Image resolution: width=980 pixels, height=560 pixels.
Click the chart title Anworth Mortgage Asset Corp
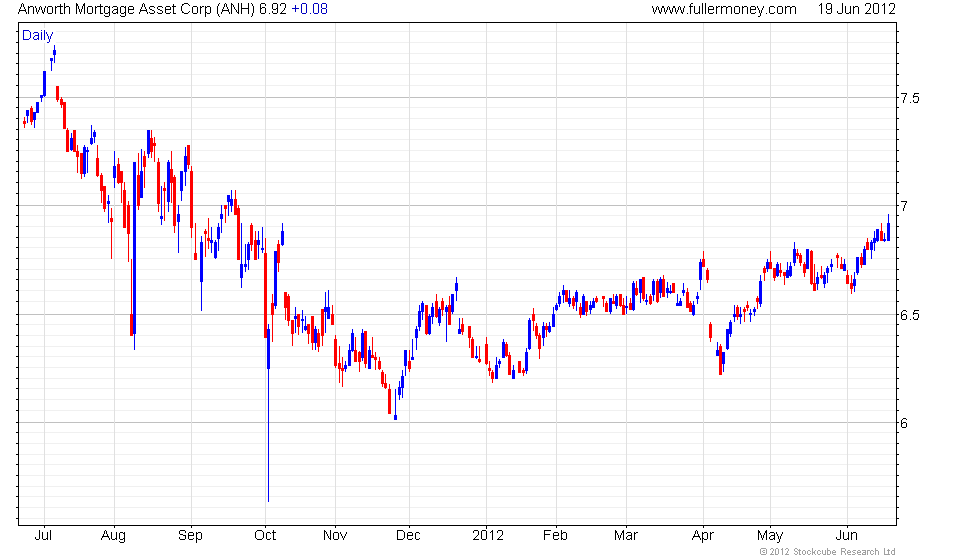(115, 9)
